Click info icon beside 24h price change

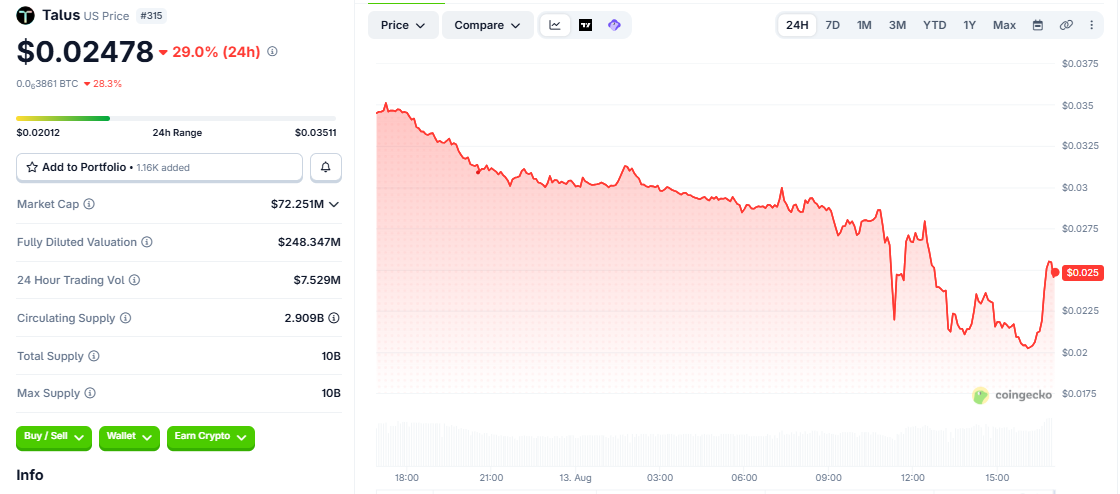[272, 51]
